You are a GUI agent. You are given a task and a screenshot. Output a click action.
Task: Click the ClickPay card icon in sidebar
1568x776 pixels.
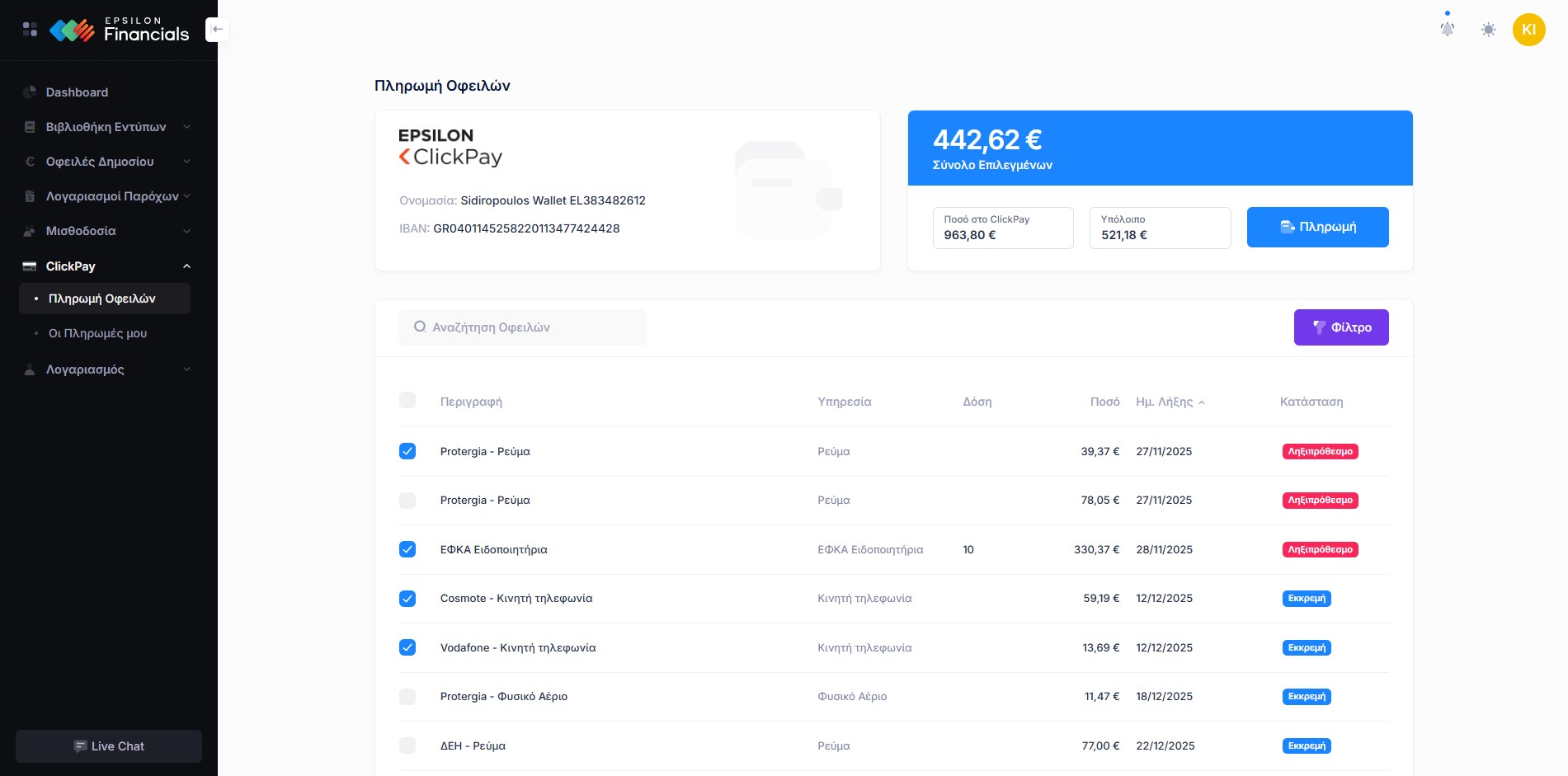pos(30,266)
